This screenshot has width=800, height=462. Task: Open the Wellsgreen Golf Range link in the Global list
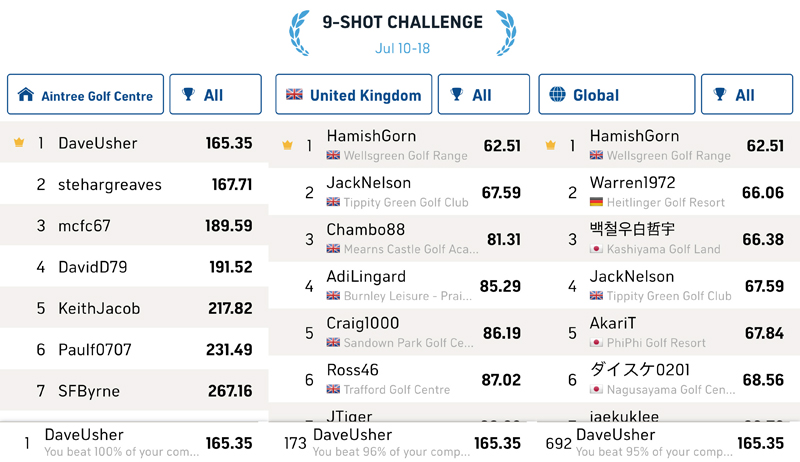668,156
